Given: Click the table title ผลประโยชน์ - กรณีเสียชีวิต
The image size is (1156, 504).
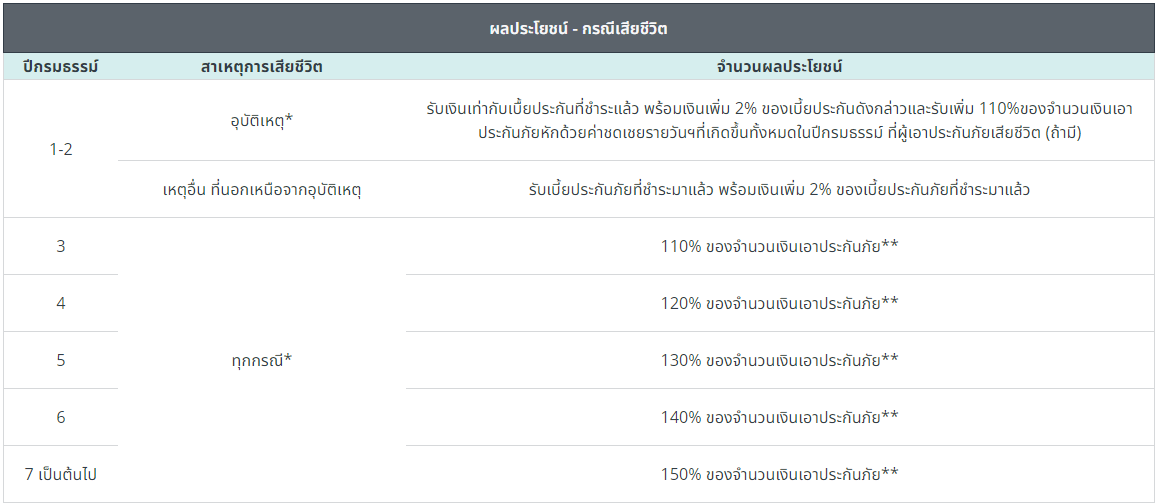Looking at the screenshot, I should (x=578, y=29).
